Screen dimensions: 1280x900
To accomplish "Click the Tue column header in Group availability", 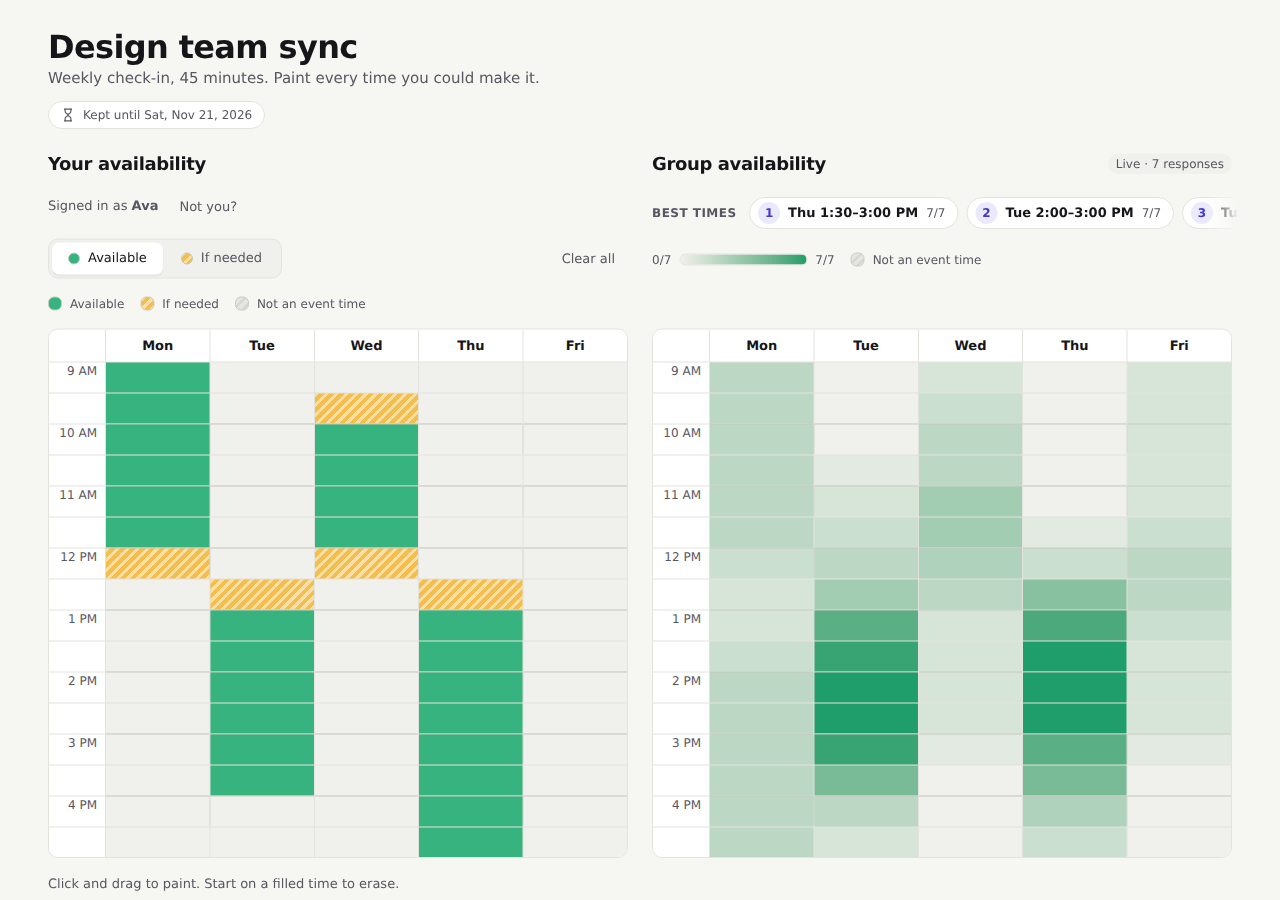I will (866, 346).
